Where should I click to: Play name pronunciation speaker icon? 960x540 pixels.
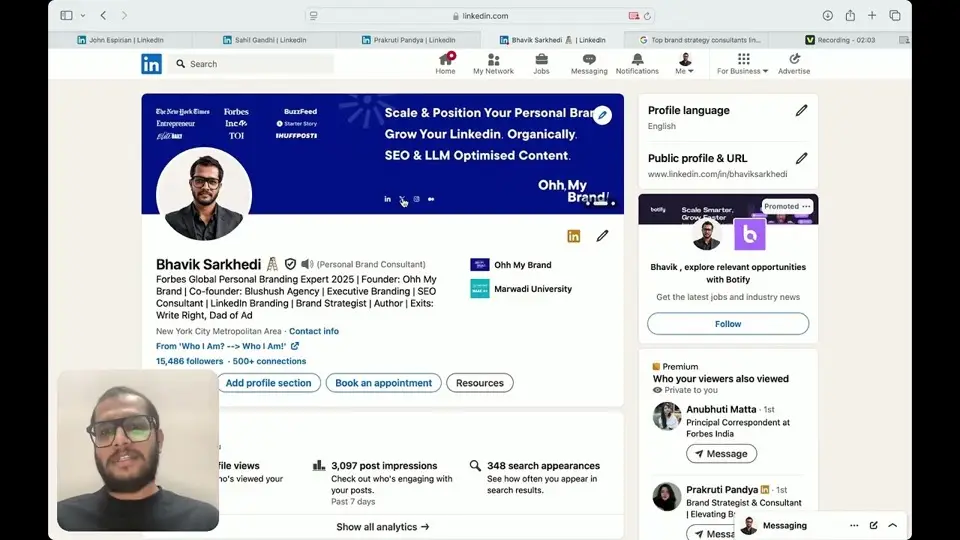(x=307, y=264)
